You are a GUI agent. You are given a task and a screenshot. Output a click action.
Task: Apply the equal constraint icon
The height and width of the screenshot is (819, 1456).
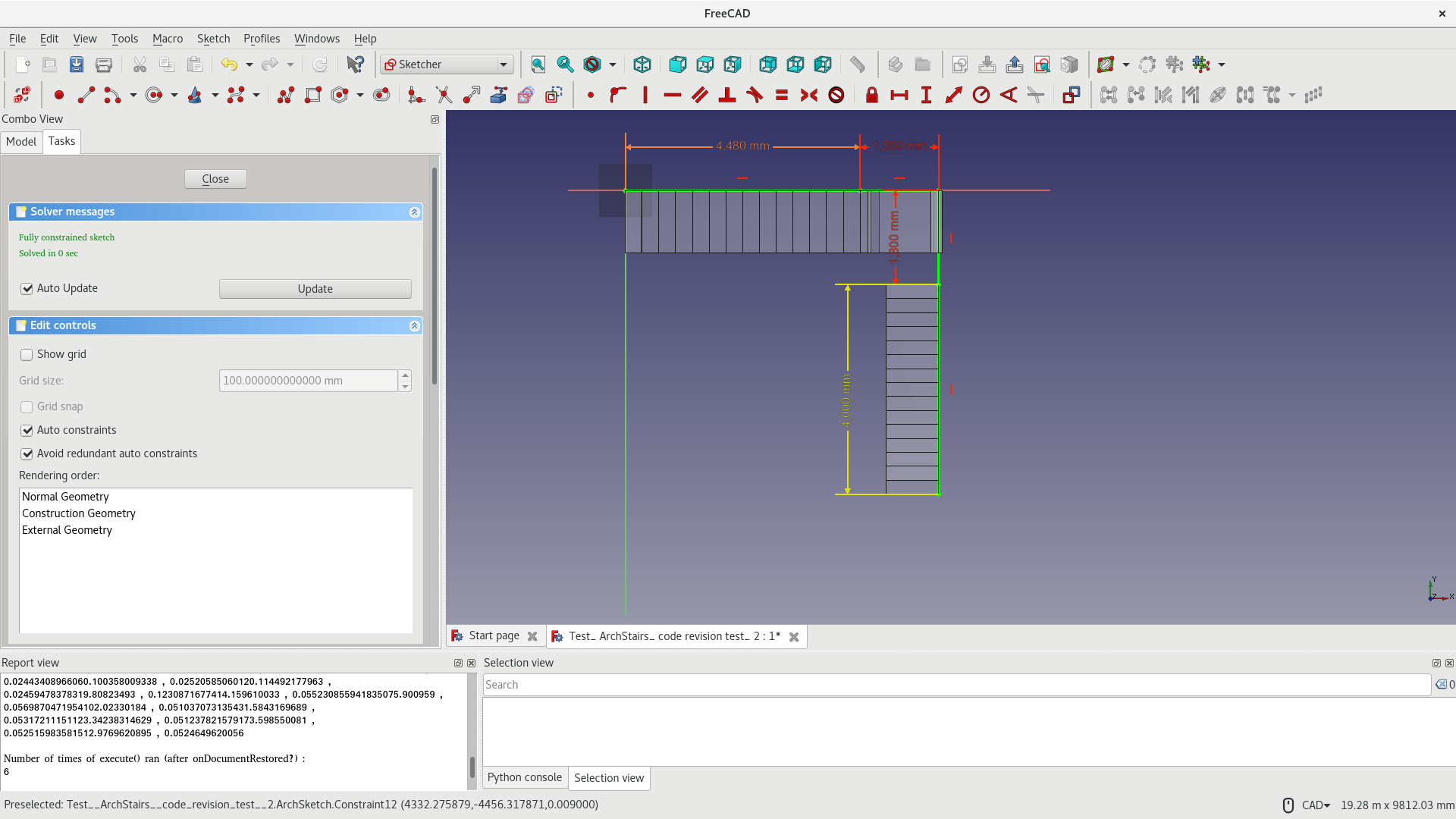coord(781,95)
